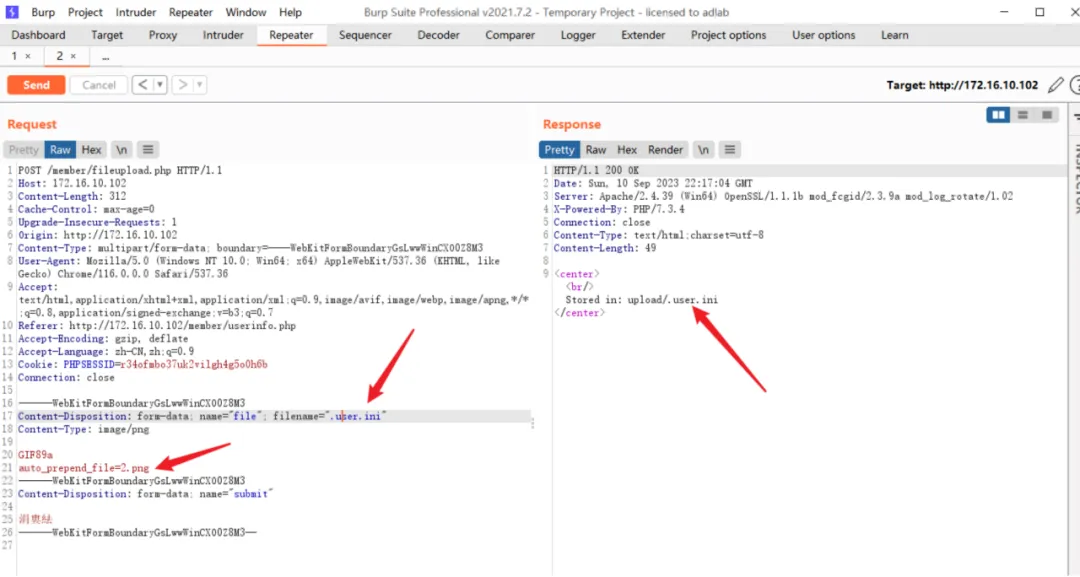Open the Repeater menu
This screenshot has height=577, width=1080.
coord(191,12)
